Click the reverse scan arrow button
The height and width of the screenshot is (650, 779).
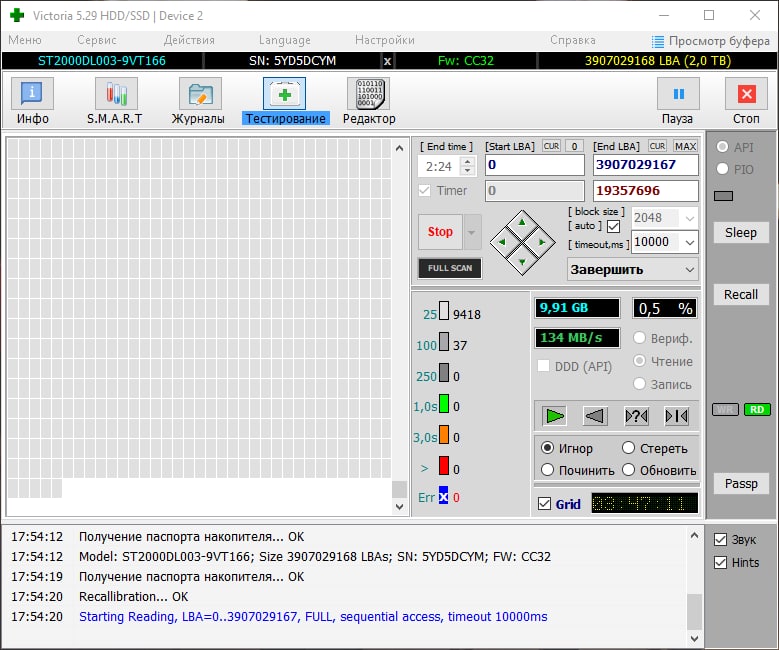coord(595,416)
